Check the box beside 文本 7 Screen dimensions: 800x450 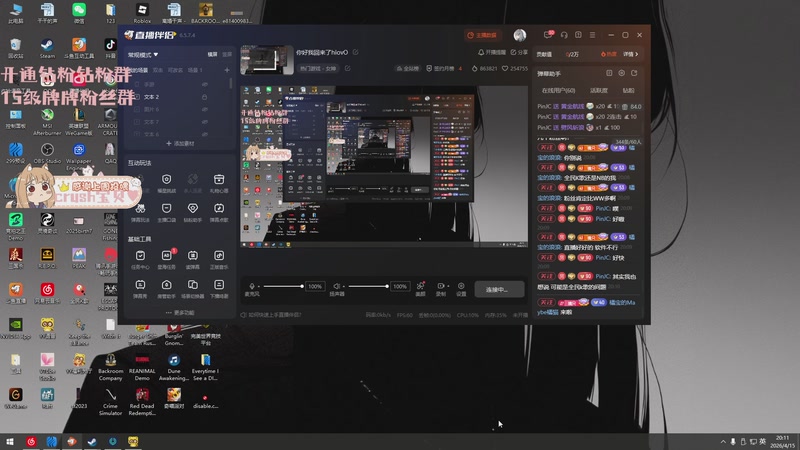tap(137, 122)
